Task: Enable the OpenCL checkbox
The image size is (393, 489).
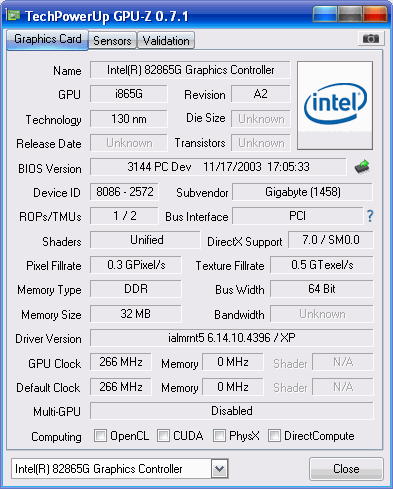Action: click(x=100, y=436)
